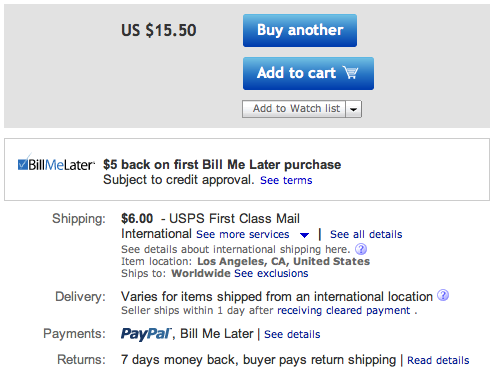Screen dimensions: 498x369
Task: Open the returns Read details link
Action: point(438,360)
